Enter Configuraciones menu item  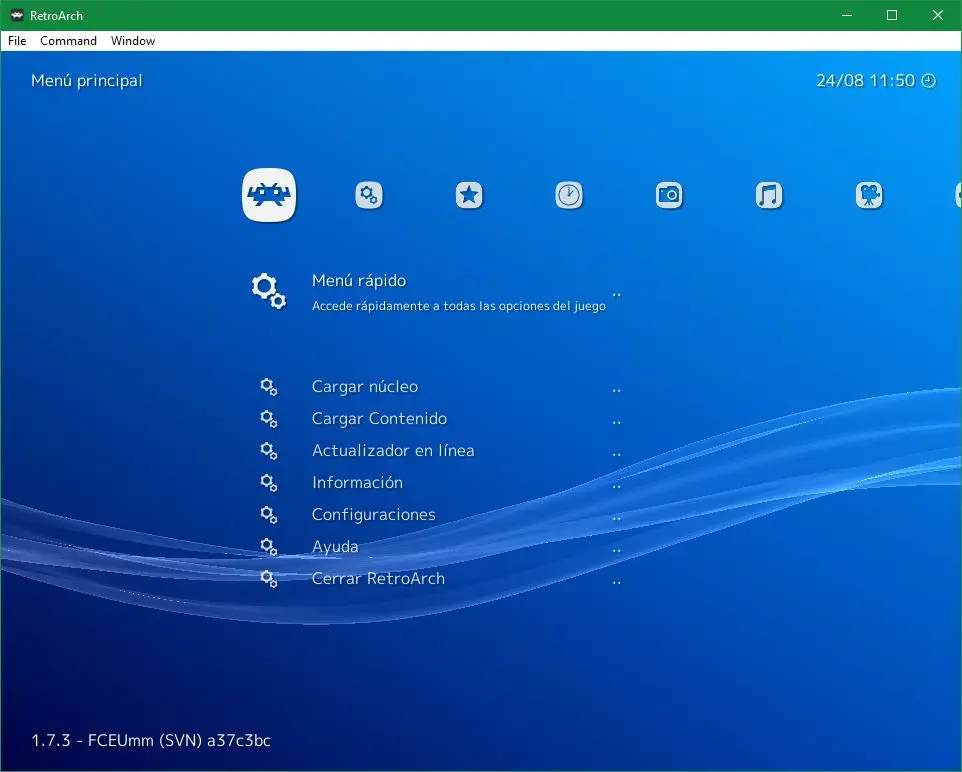point(373,515)
